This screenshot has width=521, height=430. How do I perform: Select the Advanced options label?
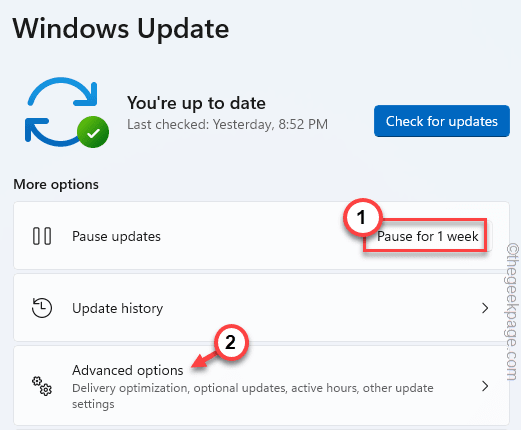pos(128,370)
